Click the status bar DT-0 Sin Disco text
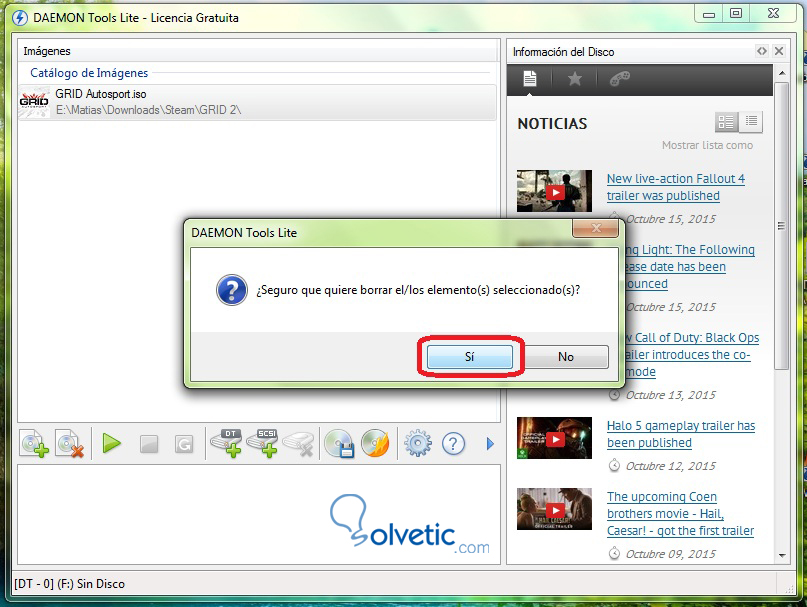807x607 pixels. [69, 584]
